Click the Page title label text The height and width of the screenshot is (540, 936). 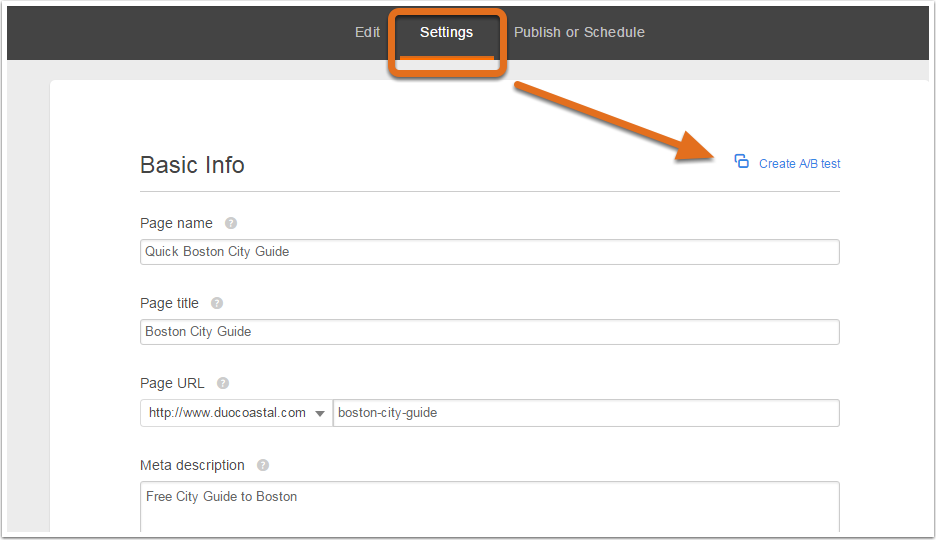(169, 303)
